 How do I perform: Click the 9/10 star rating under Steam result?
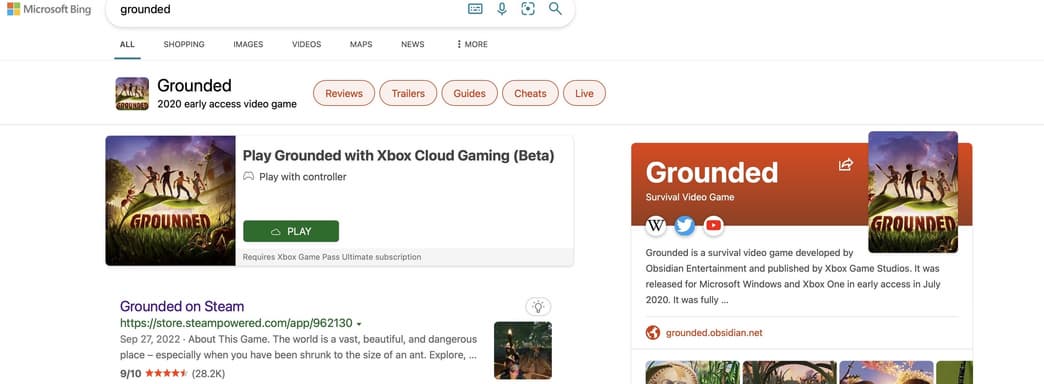172,374
